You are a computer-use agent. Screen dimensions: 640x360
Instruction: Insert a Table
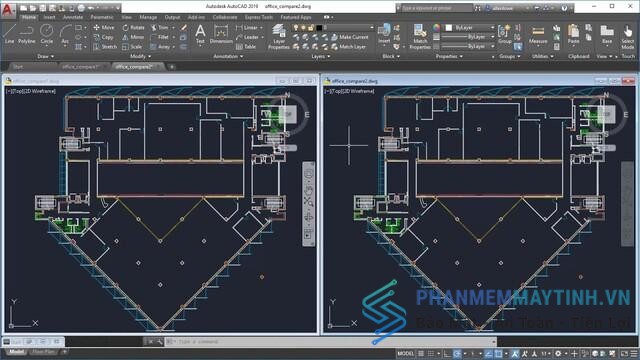point(246,47)
